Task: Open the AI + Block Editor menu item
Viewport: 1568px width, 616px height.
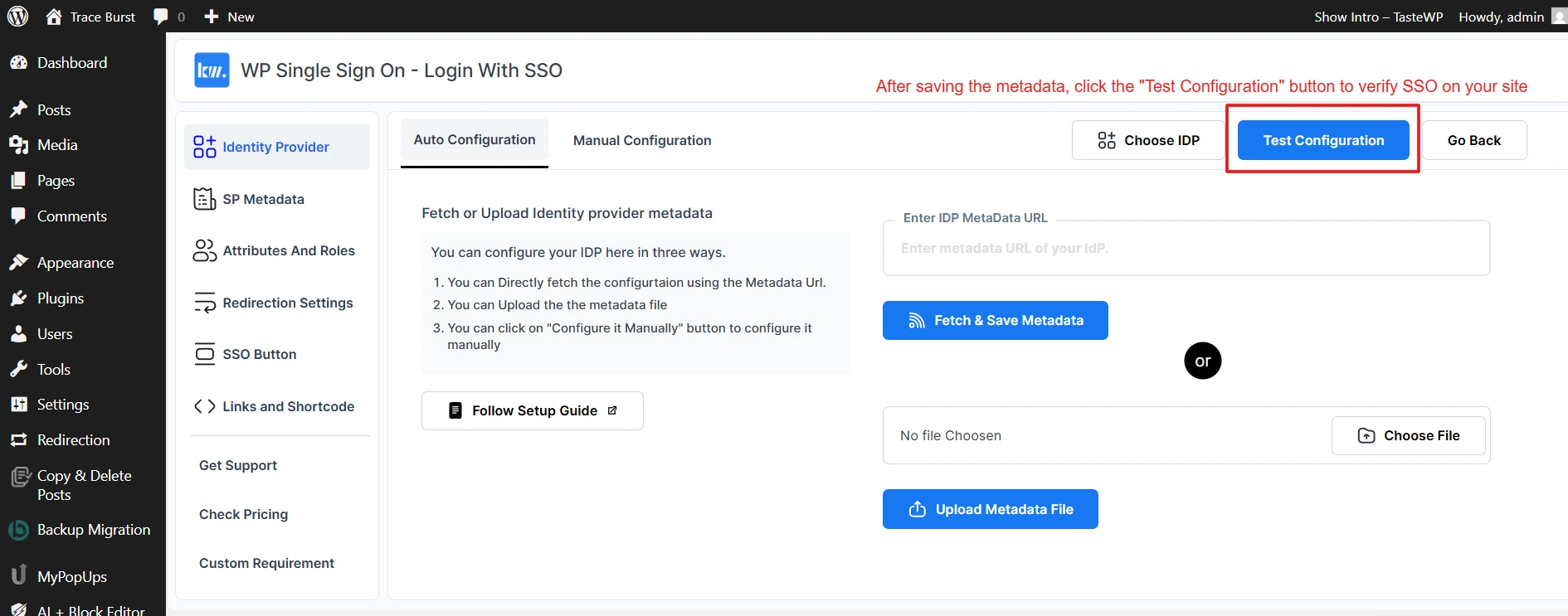Action: pyautogui.click(x=83, y=609)
